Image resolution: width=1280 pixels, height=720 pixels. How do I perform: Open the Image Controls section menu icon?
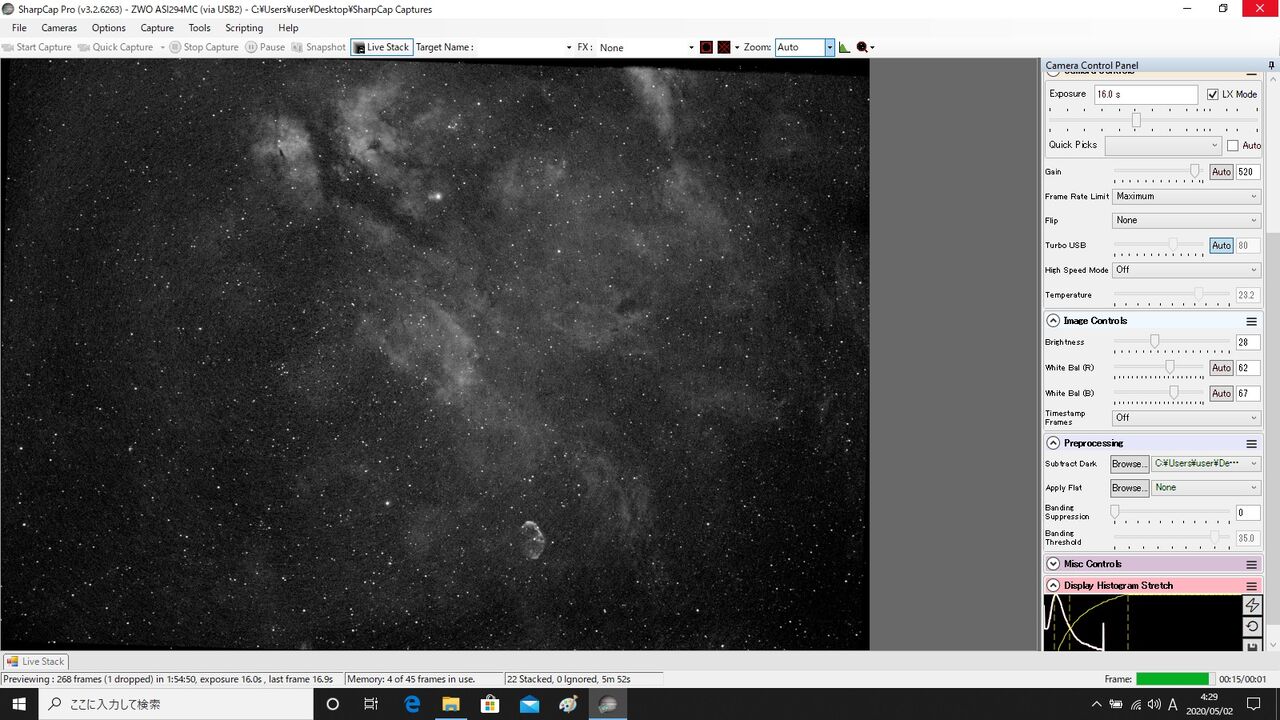tap(1251, 321)
